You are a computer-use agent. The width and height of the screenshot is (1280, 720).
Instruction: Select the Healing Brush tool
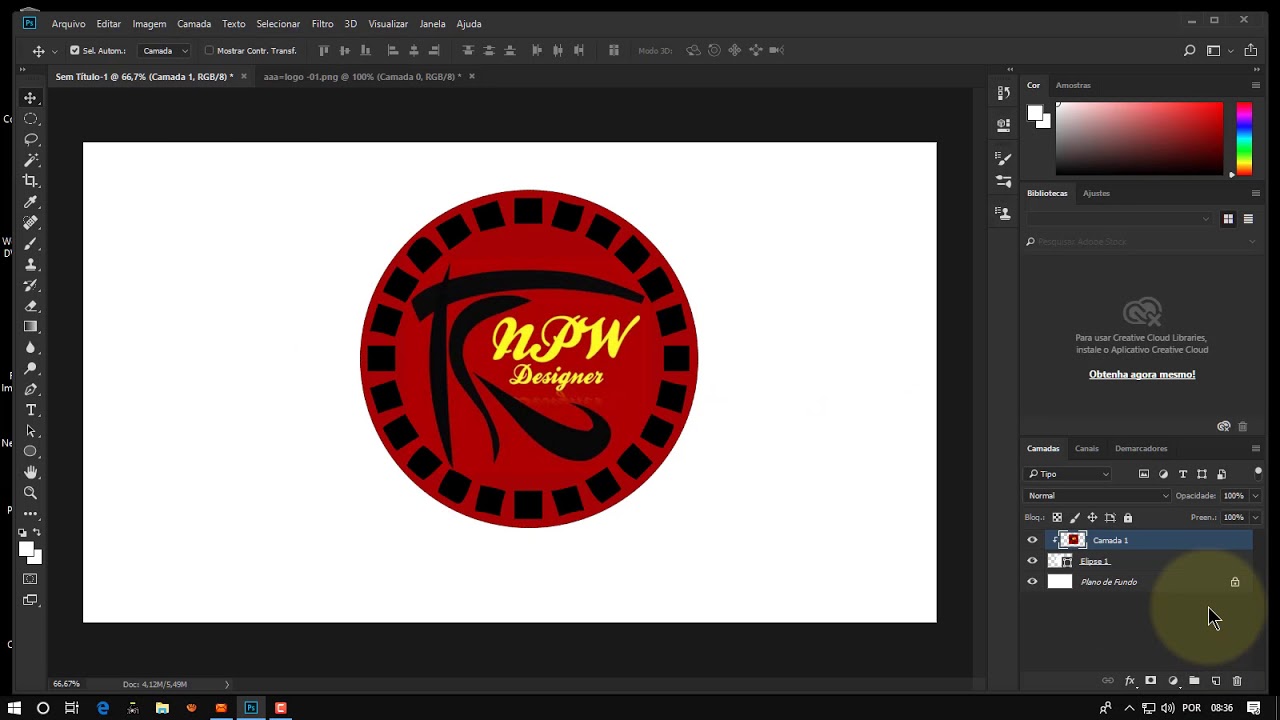30,223
